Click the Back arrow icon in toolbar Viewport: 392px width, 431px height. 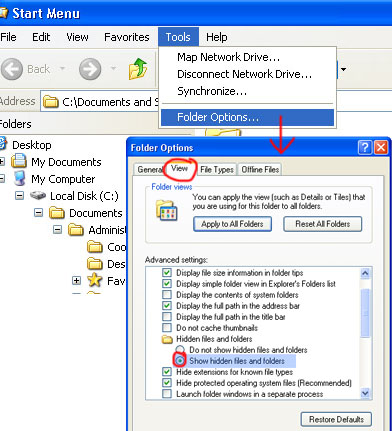12,69
